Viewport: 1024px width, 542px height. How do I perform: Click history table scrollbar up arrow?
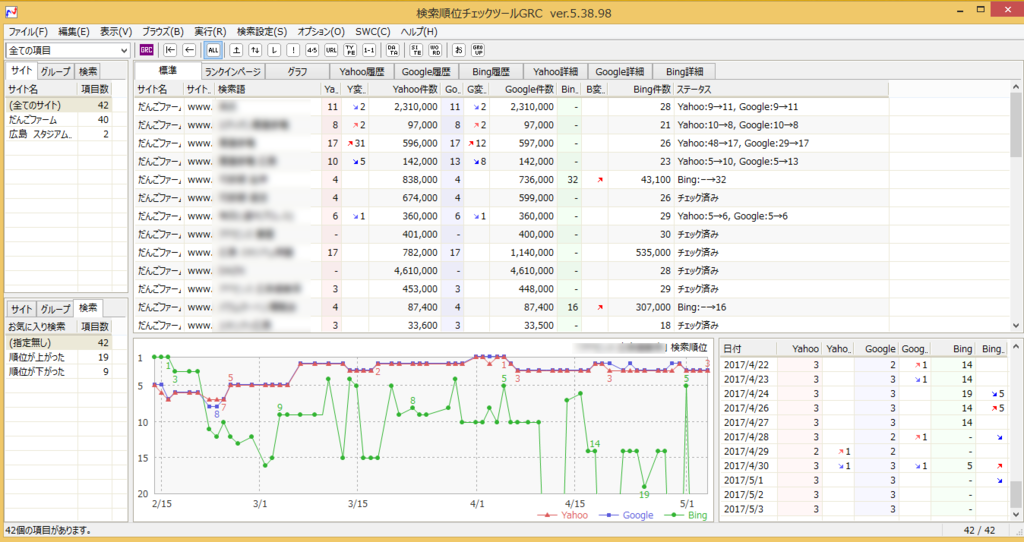pyautogui.click(x=1016, y=347)
